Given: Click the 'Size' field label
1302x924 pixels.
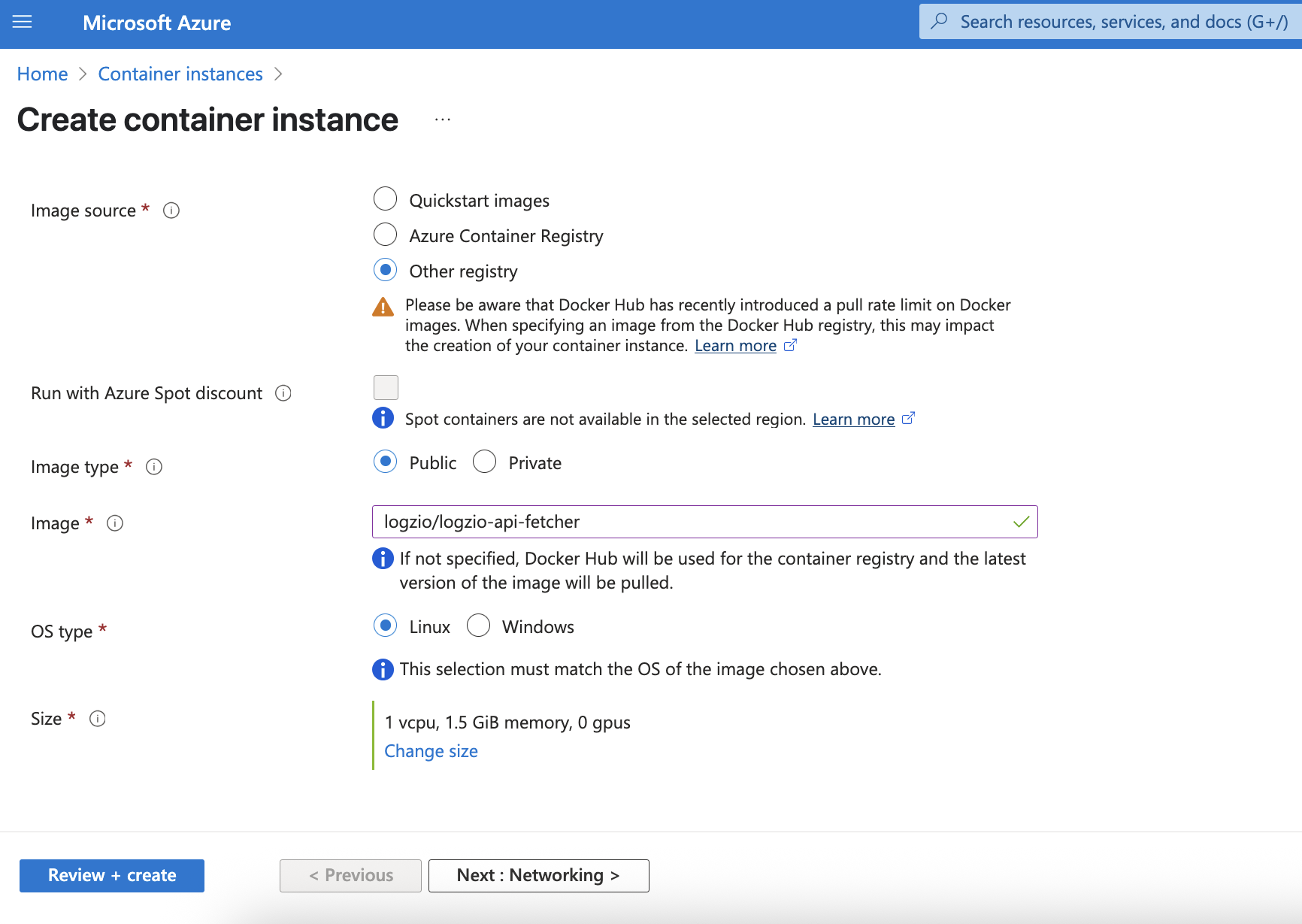Looking at the screenshot, I should tap(46, 719).
